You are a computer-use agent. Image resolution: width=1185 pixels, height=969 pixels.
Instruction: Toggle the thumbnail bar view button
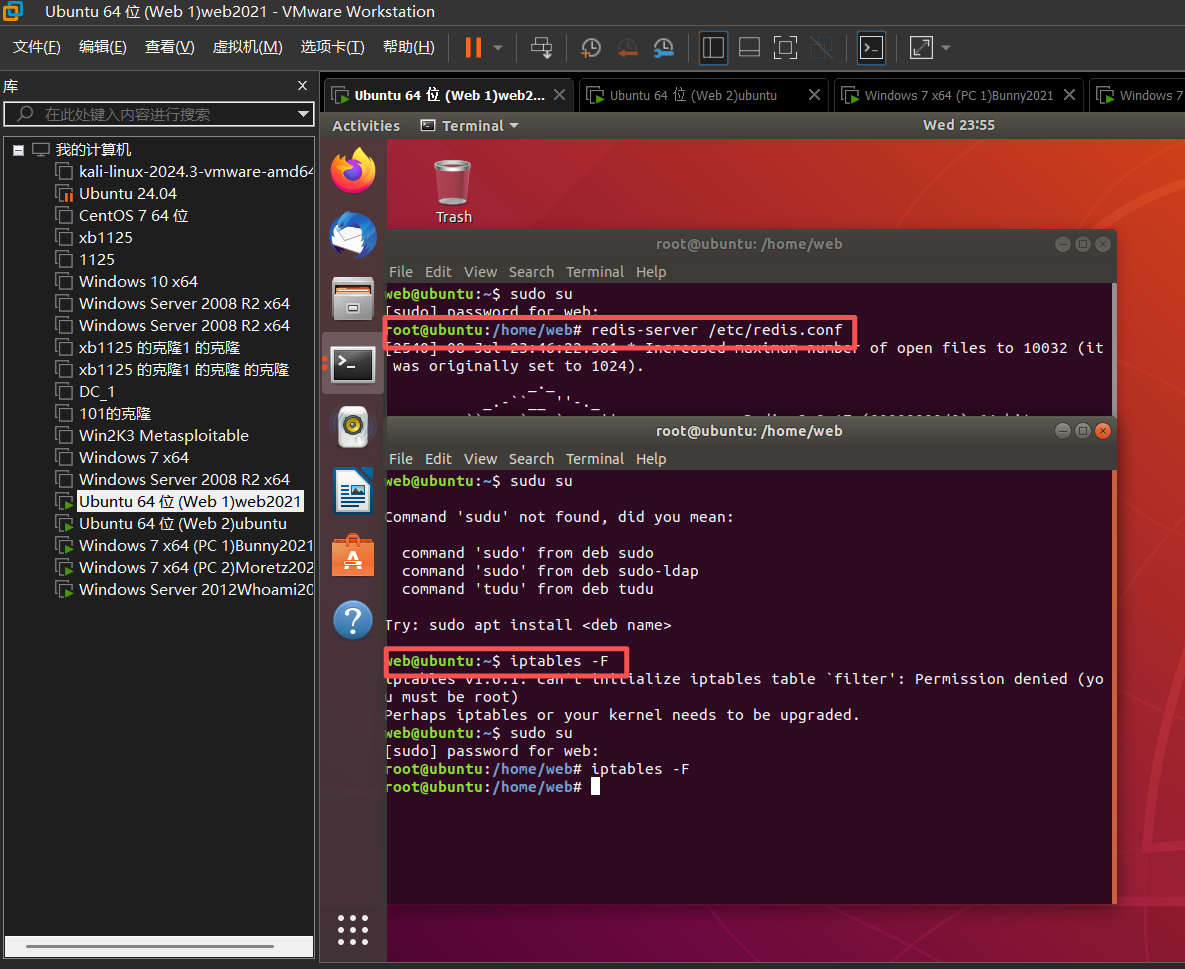point(749,48)
